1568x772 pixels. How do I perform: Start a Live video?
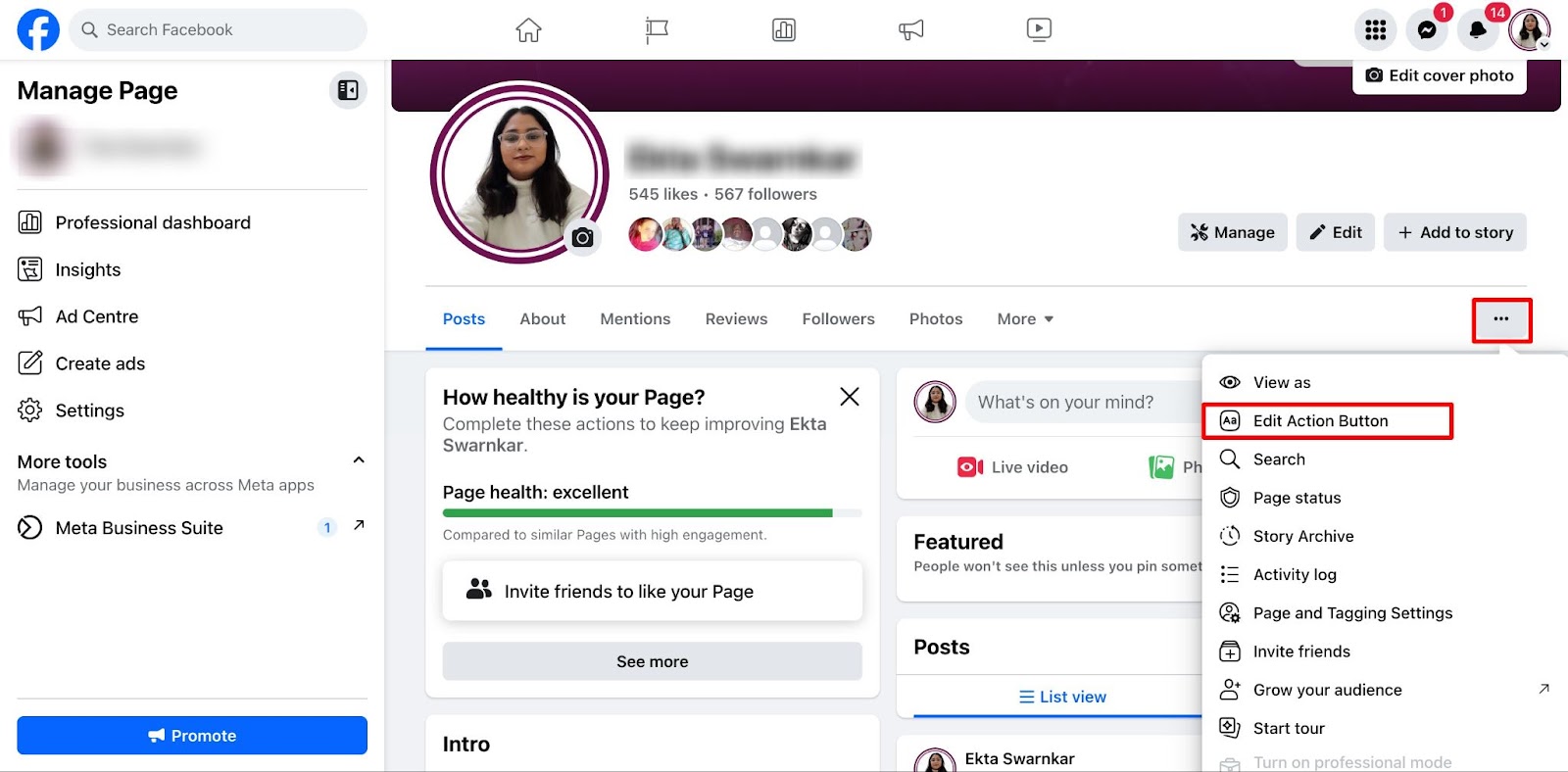(x=1012, y=467)
